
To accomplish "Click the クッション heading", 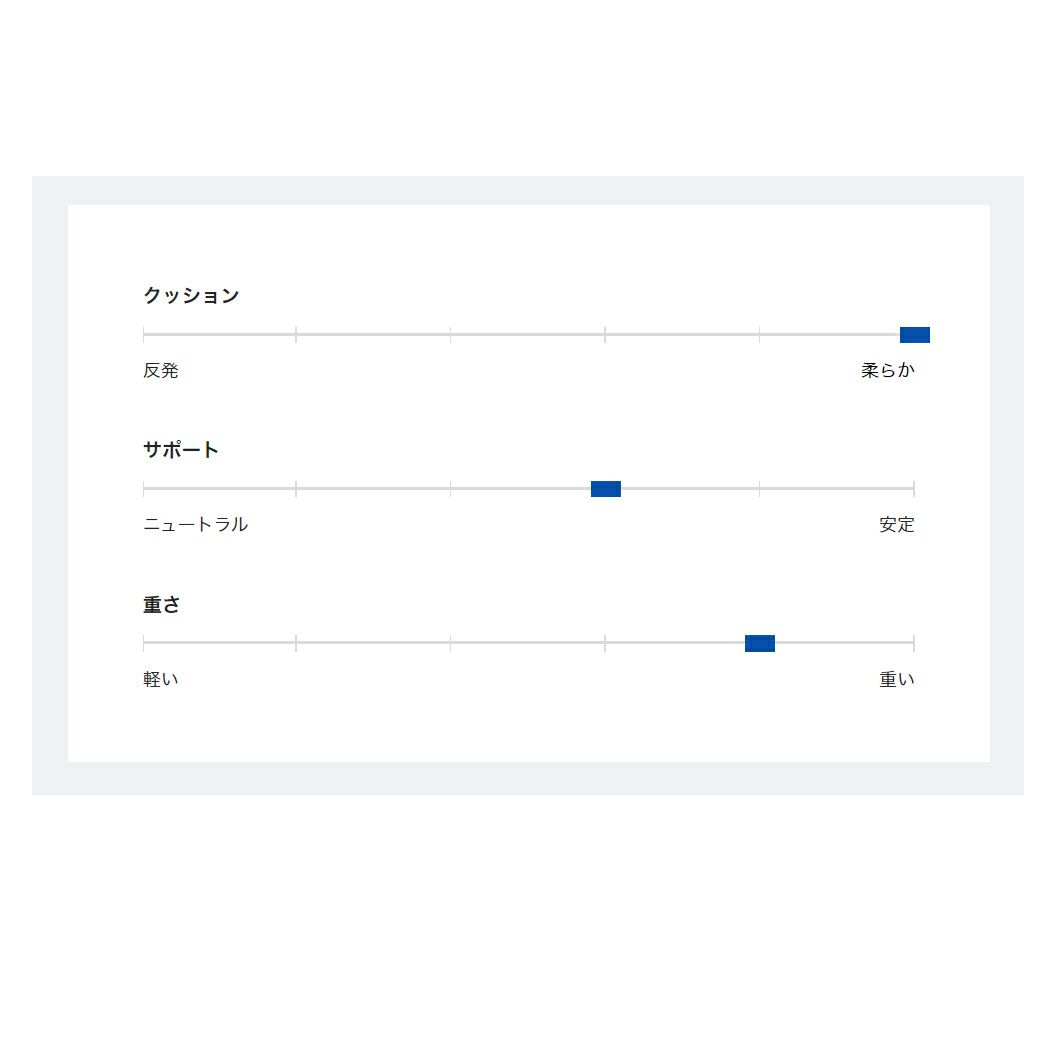I will coord(191,295).
